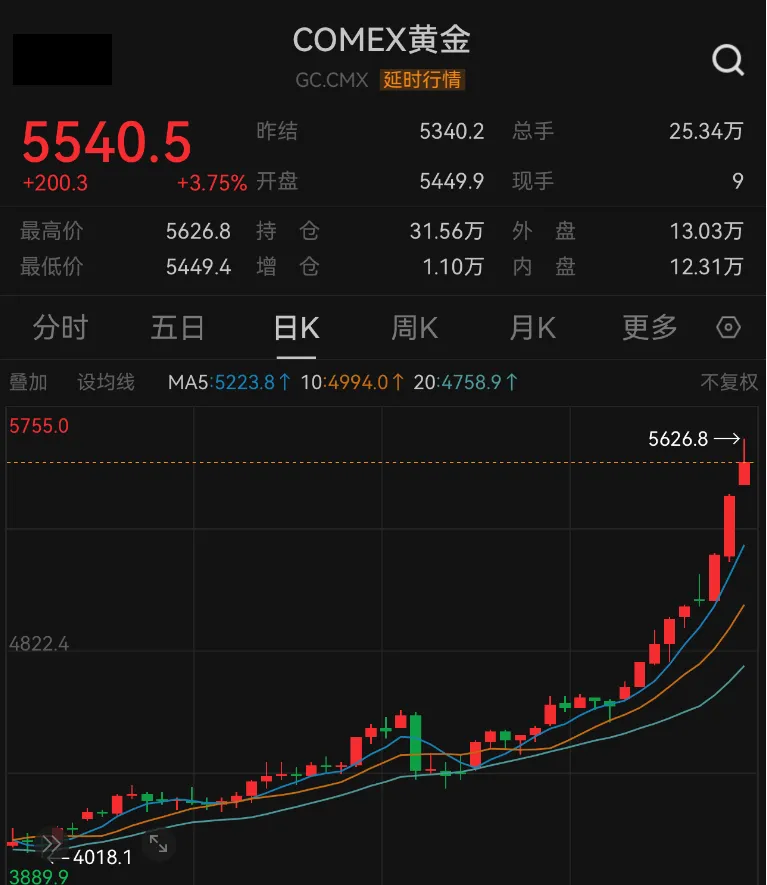Switch to 五日 tab
767x885 pixels.
(x=177, y=328)
